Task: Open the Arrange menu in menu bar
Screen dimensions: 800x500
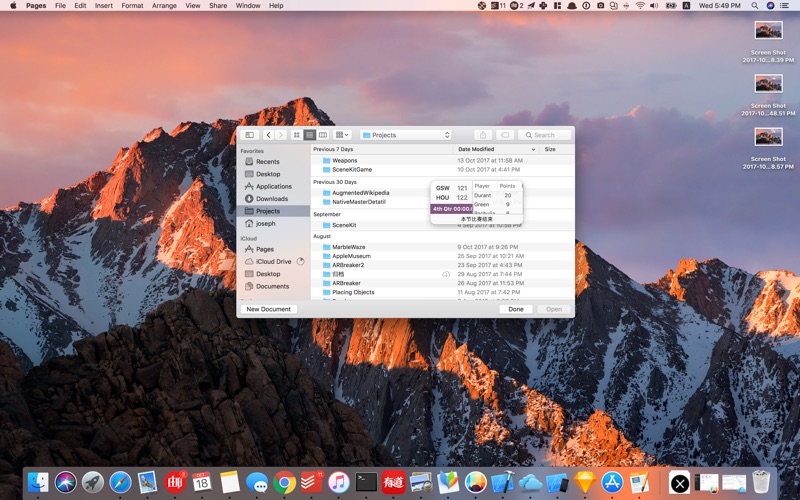Action: click(164, 5)
